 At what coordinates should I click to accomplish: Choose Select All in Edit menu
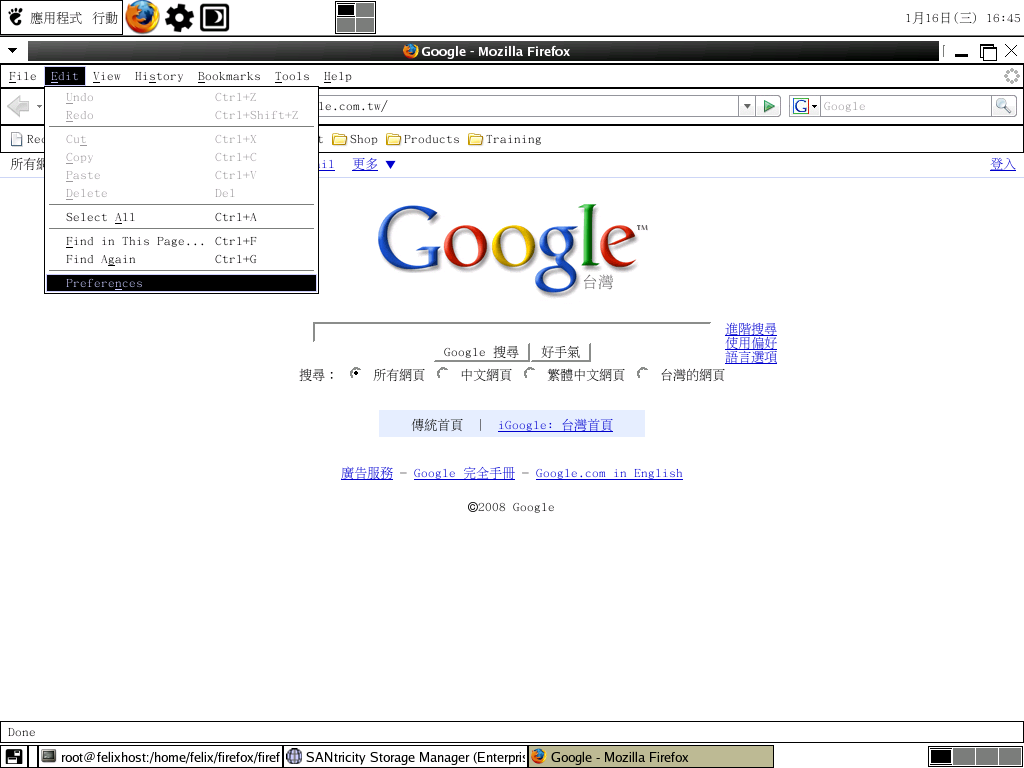(x=182, y=217)
